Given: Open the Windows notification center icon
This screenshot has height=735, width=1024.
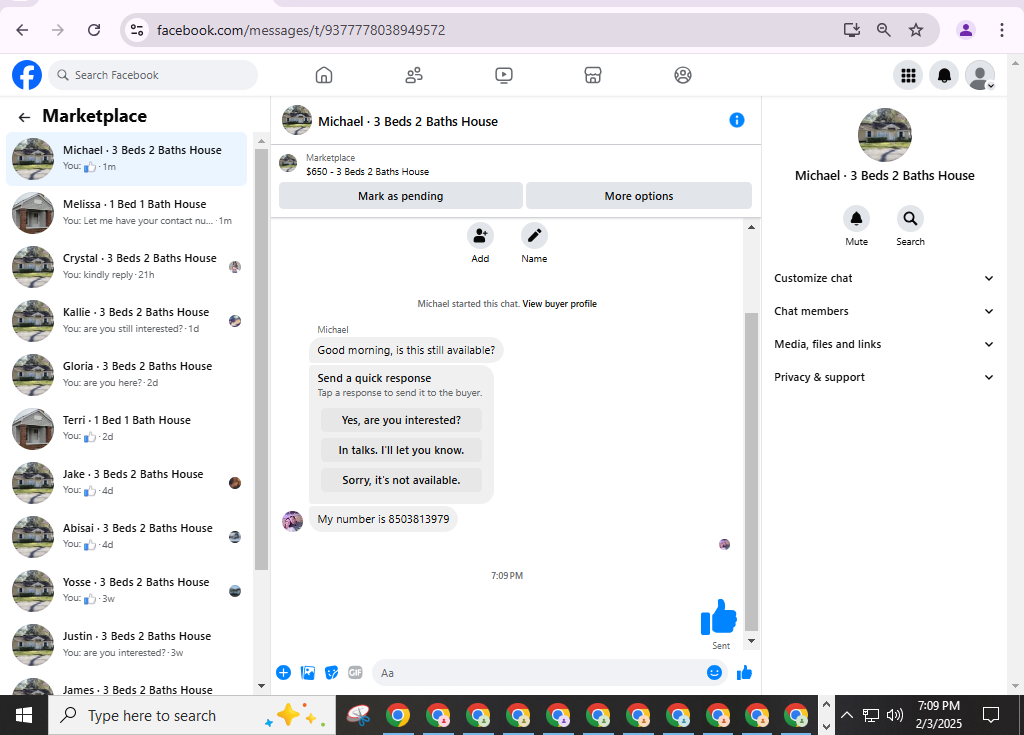Looking at the screenshot, I should pyautogui.click(x=991, y=715).
